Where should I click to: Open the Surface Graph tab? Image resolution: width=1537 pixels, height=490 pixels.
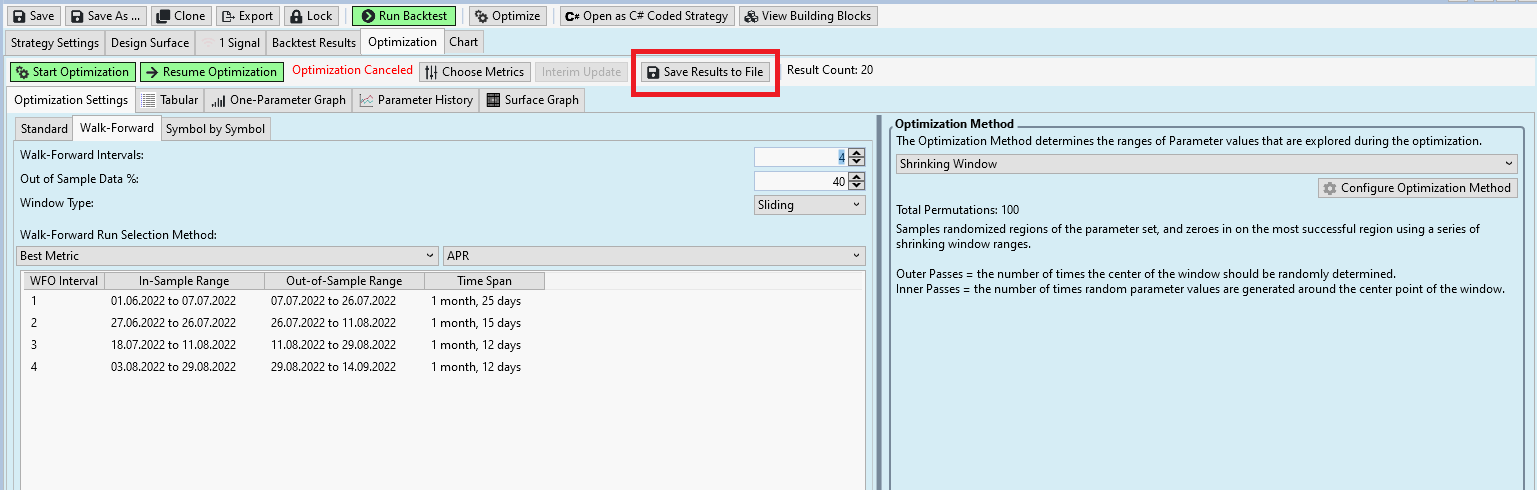pos(532,100)
